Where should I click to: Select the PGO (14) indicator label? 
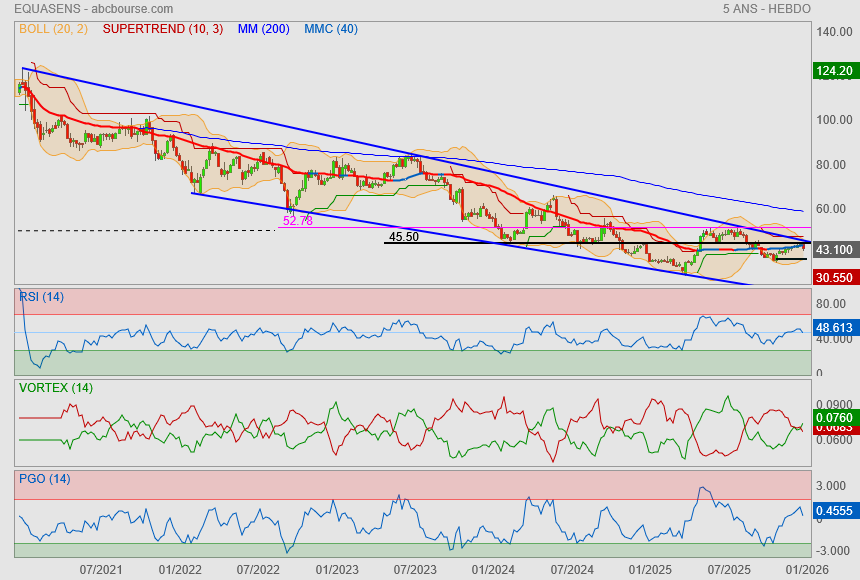(44, 479)
